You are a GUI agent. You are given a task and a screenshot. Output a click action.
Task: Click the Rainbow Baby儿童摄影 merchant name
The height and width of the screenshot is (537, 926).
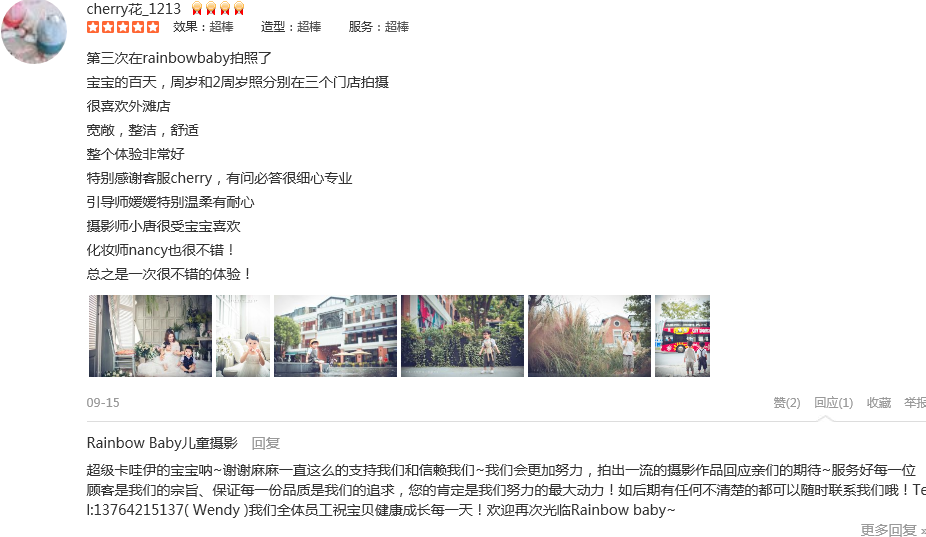pos(162,443)
